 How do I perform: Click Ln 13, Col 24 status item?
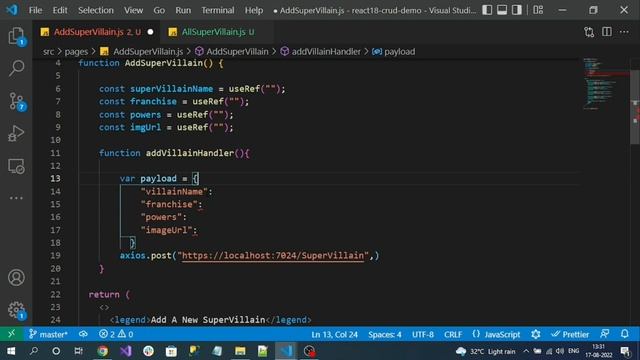coord(334,334)
